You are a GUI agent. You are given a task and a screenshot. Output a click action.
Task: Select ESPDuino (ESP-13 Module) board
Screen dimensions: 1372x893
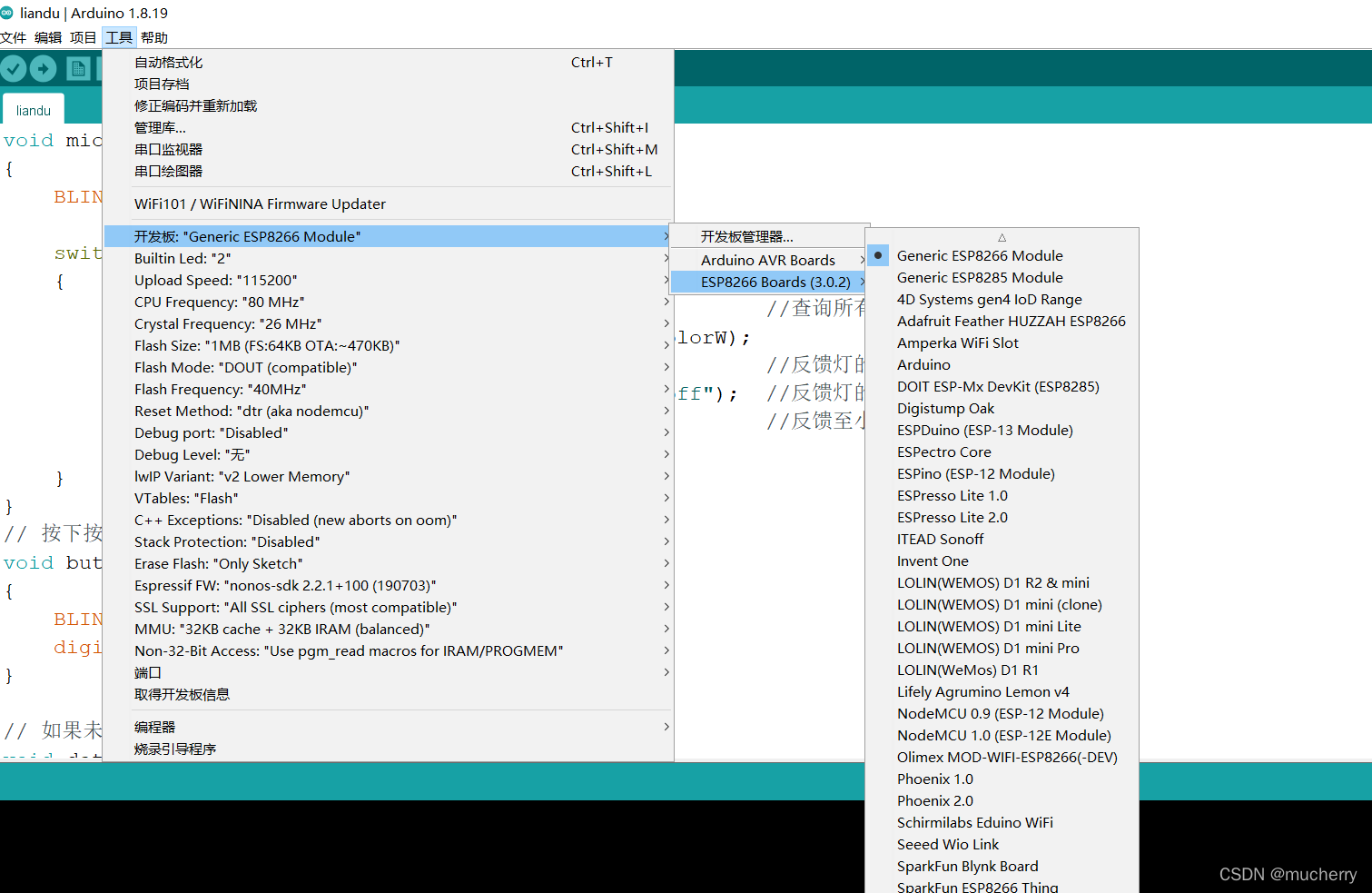[1002, 430]
